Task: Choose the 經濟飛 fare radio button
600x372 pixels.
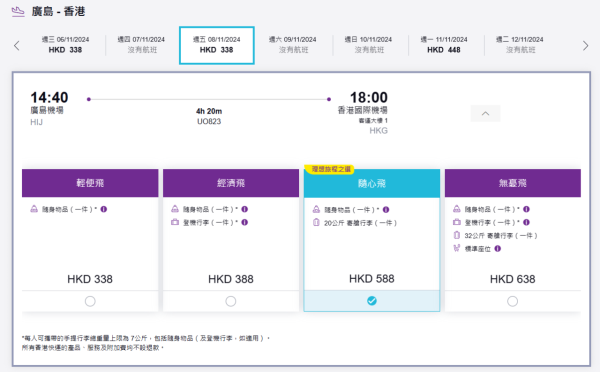Action: point(231,301)
